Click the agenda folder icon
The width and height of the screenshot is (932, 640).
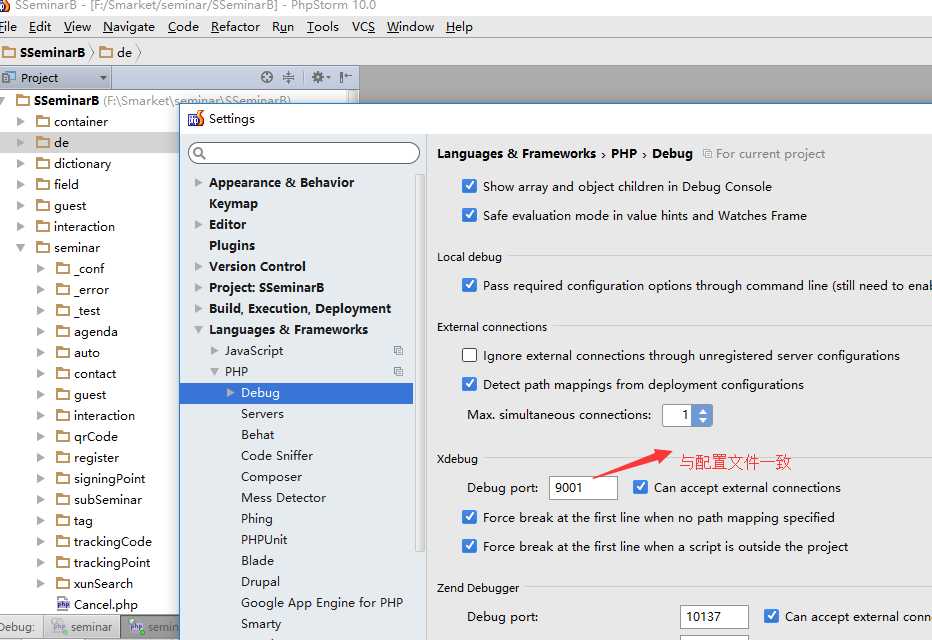coord(62,332)
